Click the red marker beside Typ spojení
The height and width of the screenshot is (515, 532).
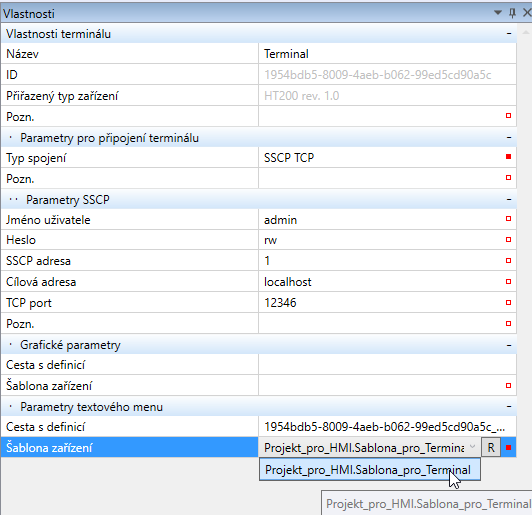pos(508,156)
